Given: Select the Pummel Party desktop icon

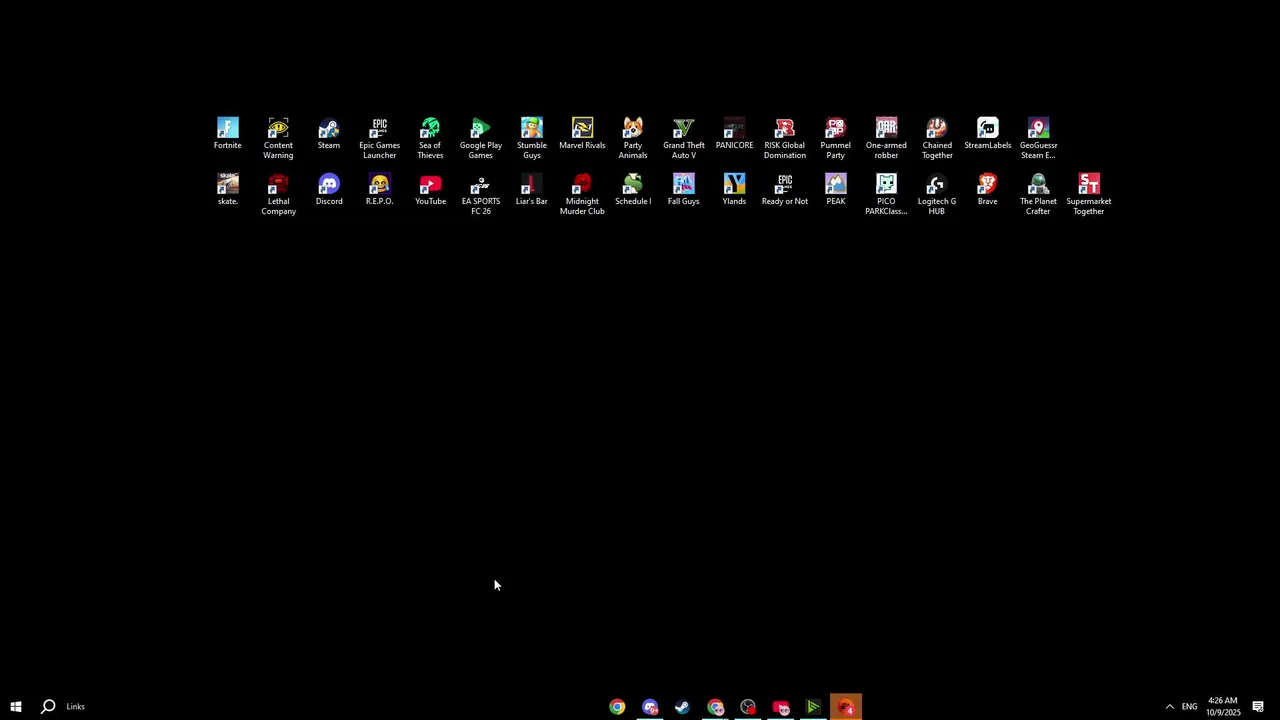Looking at the screenshot, I should [x=835, y=138].
